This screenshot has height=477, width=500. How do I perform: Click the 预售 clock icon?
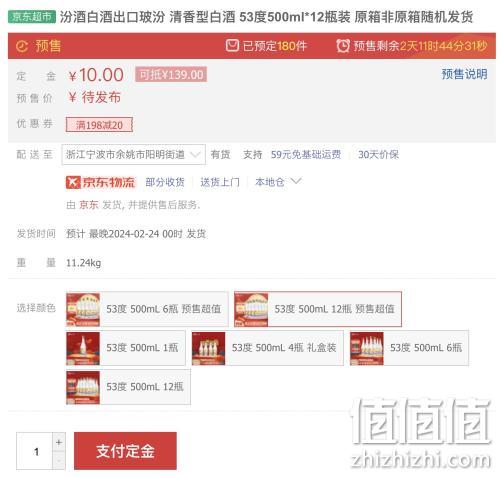point(22,46)
